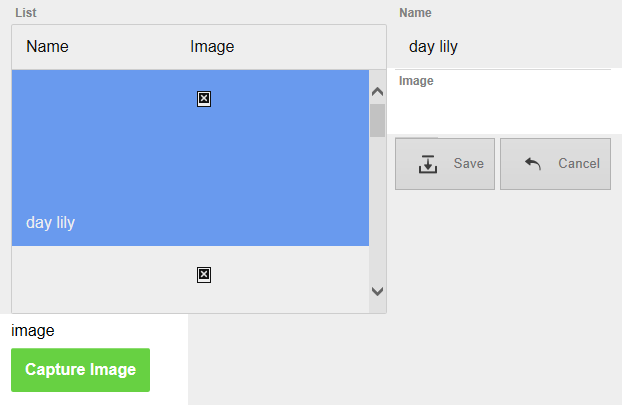Click the Name input field containing day lily
The width and height of the screenshot is (622, 405).
[x=505, y=47]
